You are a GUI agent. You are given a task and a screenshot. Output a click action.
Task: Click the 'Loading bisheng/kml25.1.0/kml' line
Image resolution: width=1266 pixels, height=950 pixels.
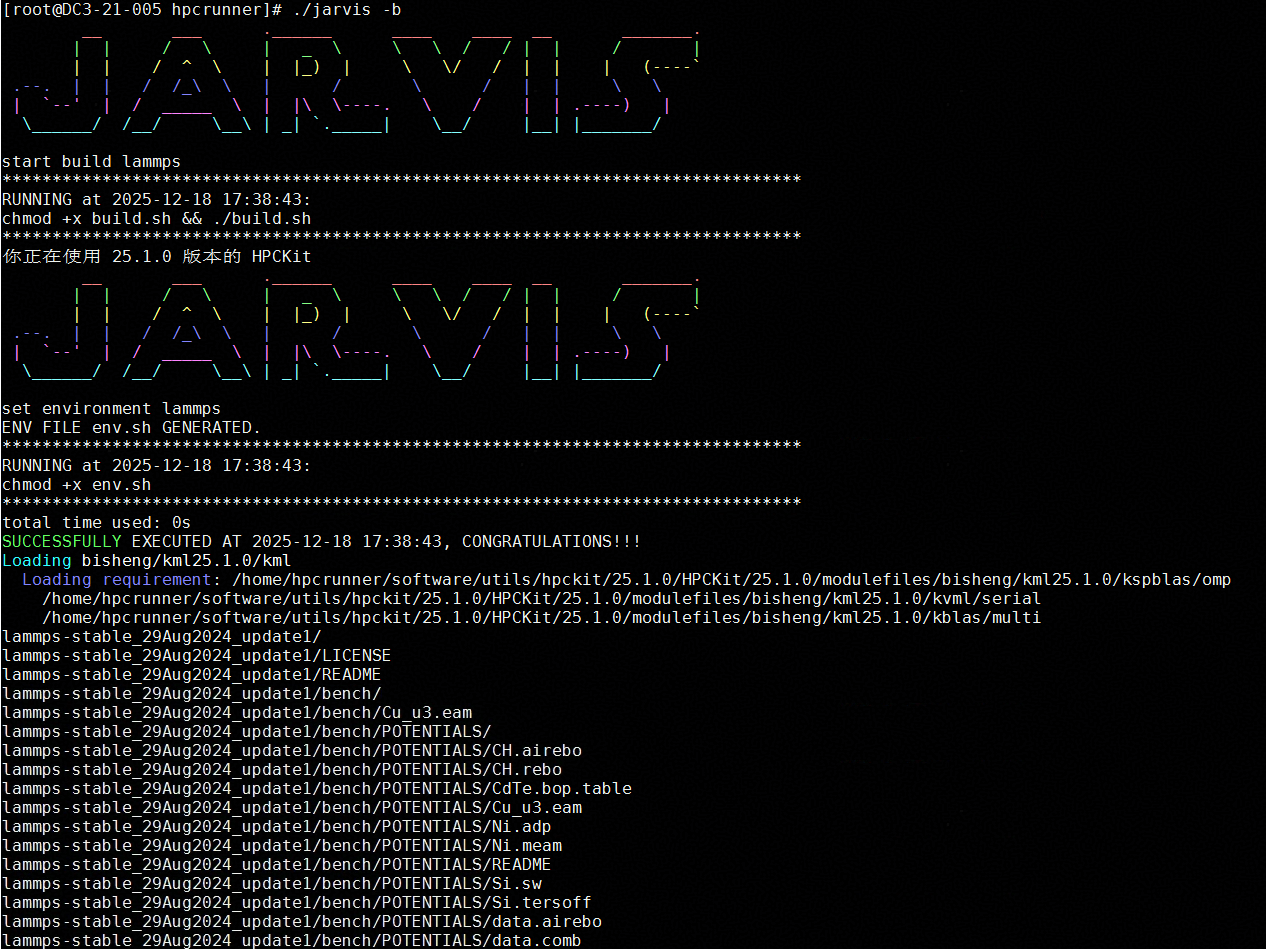pyautogui.click(x=146, y=560)
